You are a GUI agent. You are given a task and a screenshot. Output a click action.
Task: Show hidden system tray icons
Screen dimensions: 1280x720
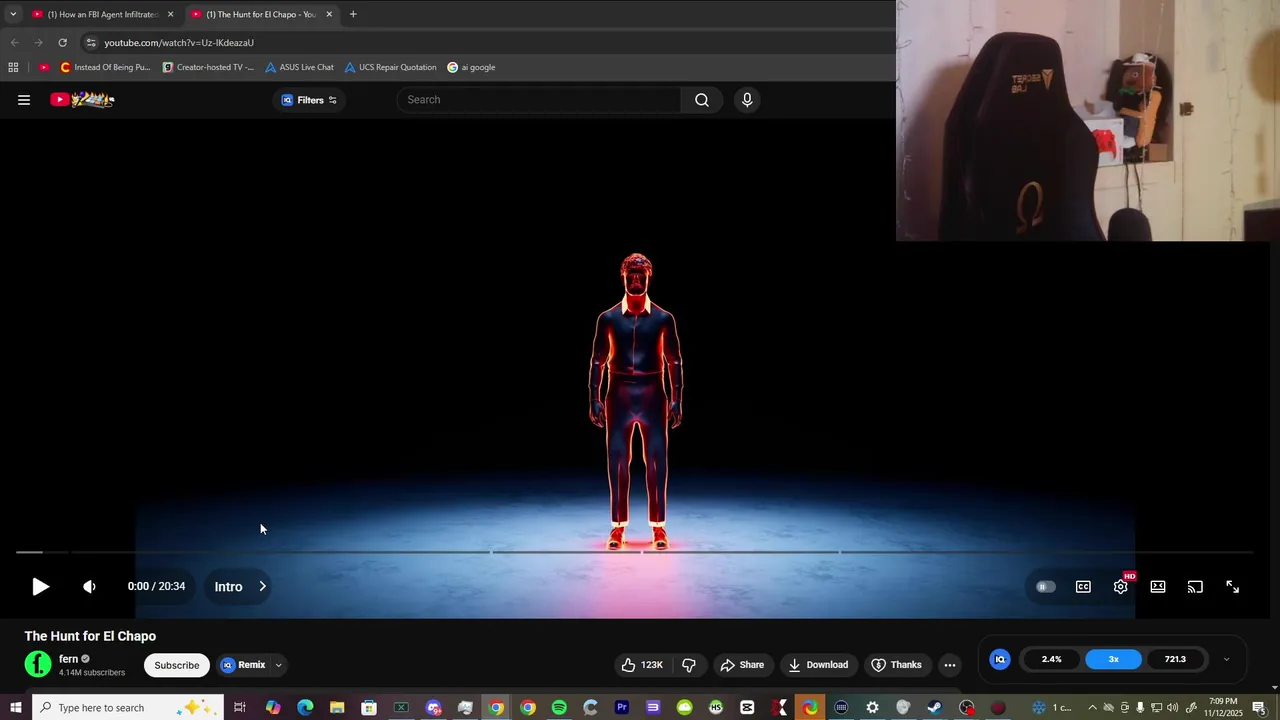[x=1092, y=708]
